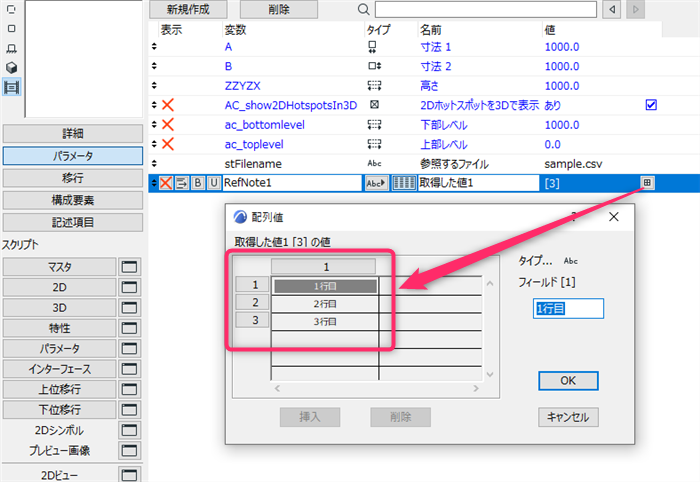Select the 3D view cube icon
The width and height of the screenshot is (700, 482).
click(12, 67)
